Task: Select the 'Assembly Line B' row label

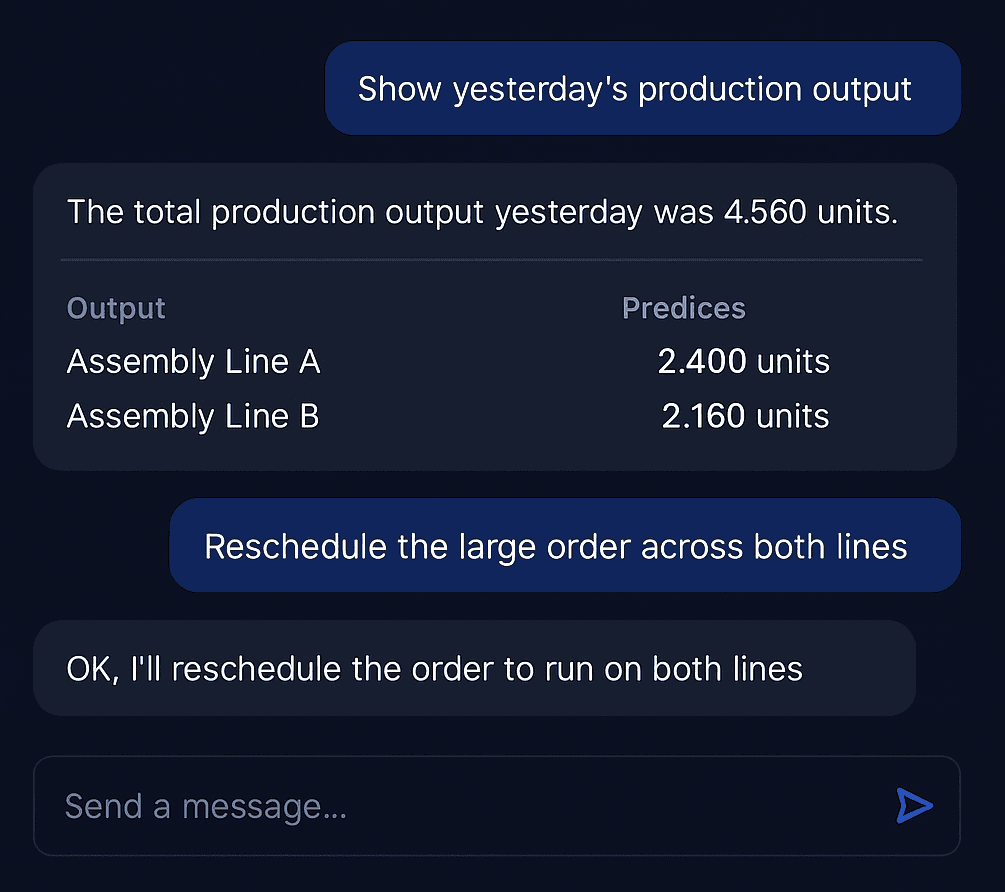Action: coord(193,415)
